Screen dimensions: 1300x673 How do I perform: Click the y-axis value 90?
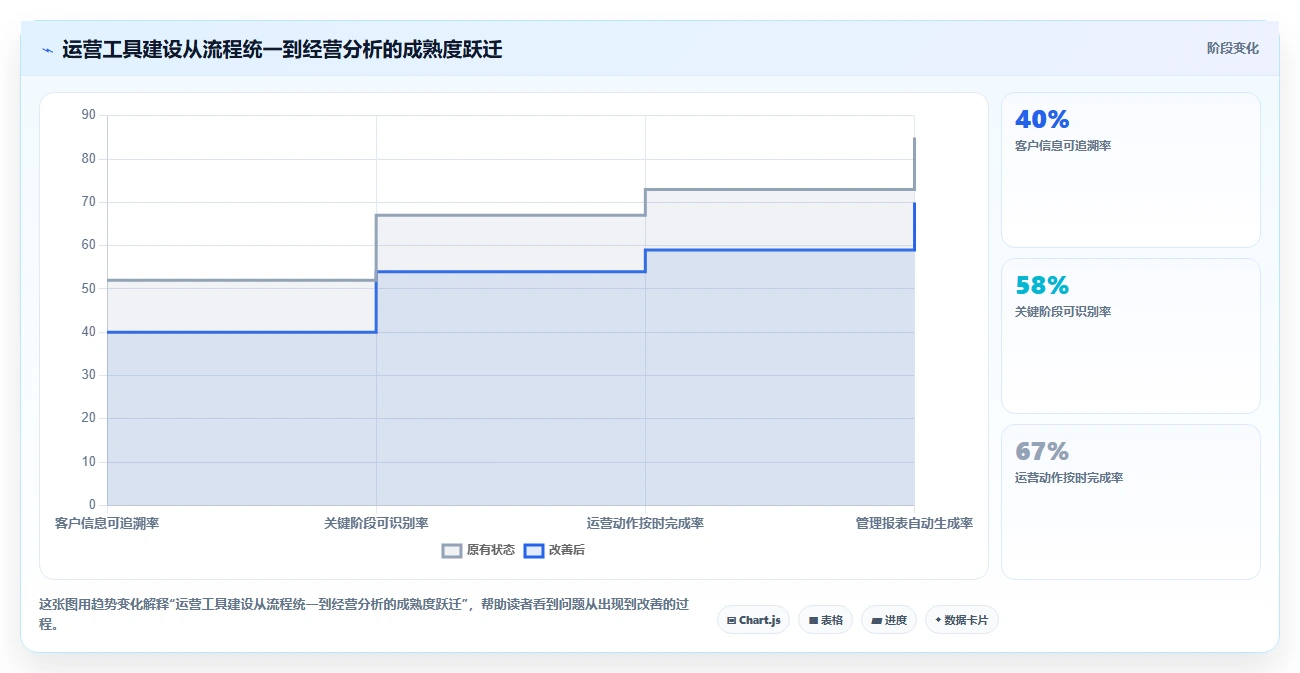88,115
